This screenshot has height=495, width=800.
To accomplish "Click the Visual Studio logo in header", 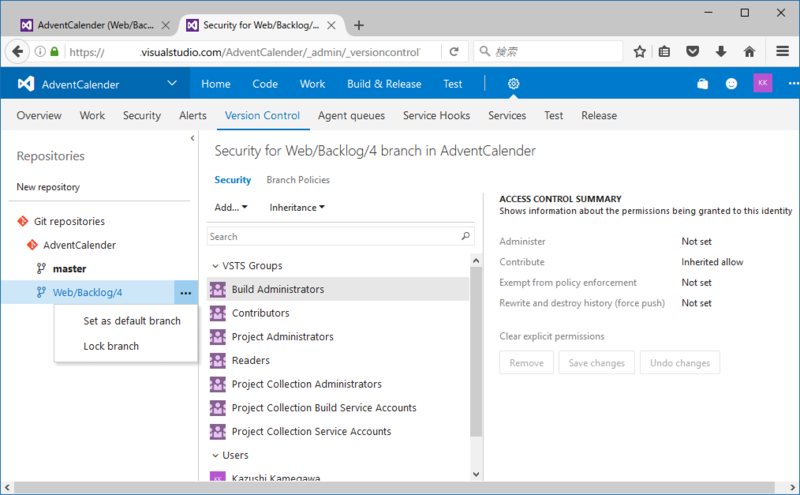I will click(x=26, y=84).
